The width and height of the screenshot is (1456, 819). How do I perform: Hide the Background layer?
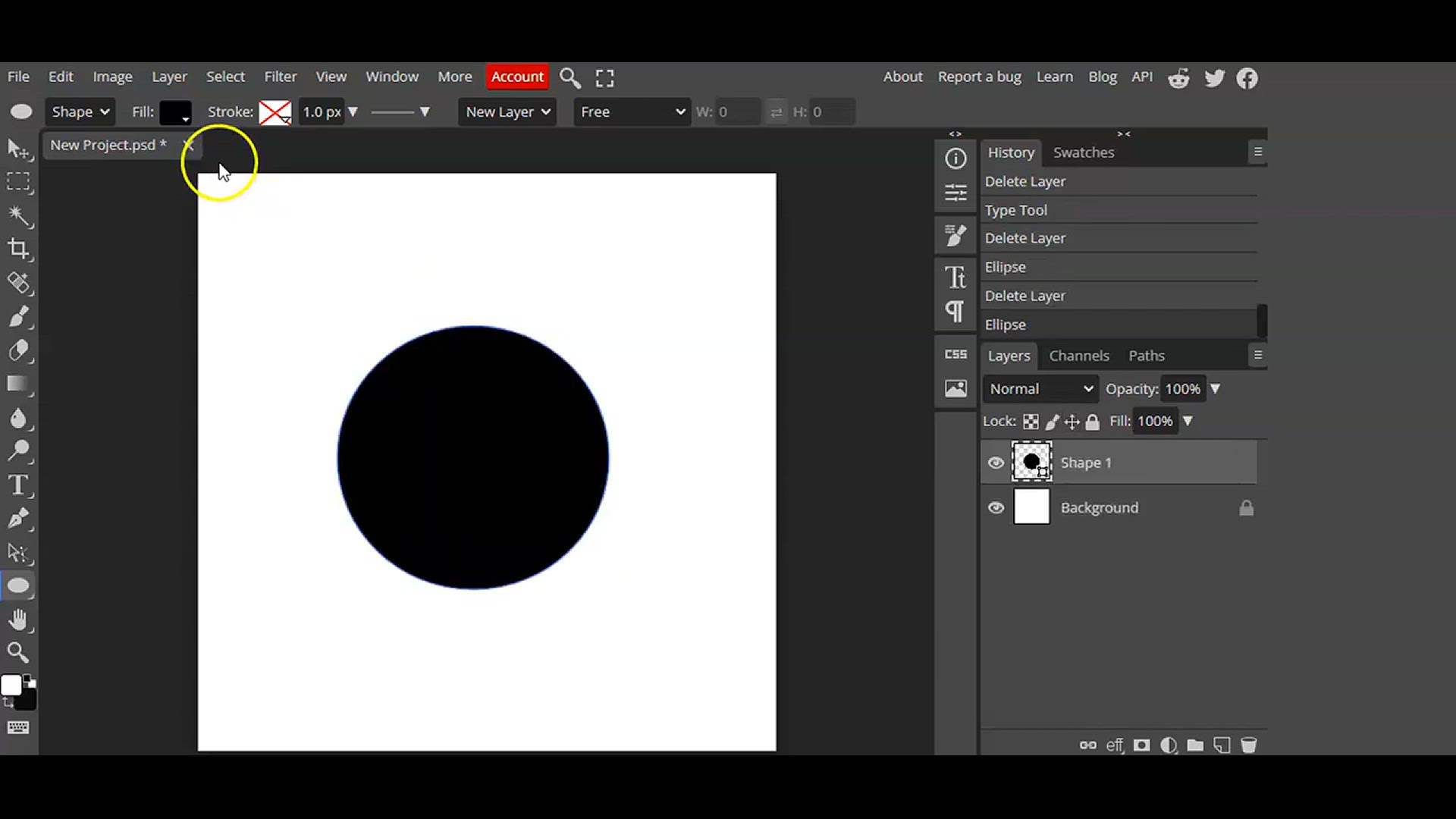[996, 508]
